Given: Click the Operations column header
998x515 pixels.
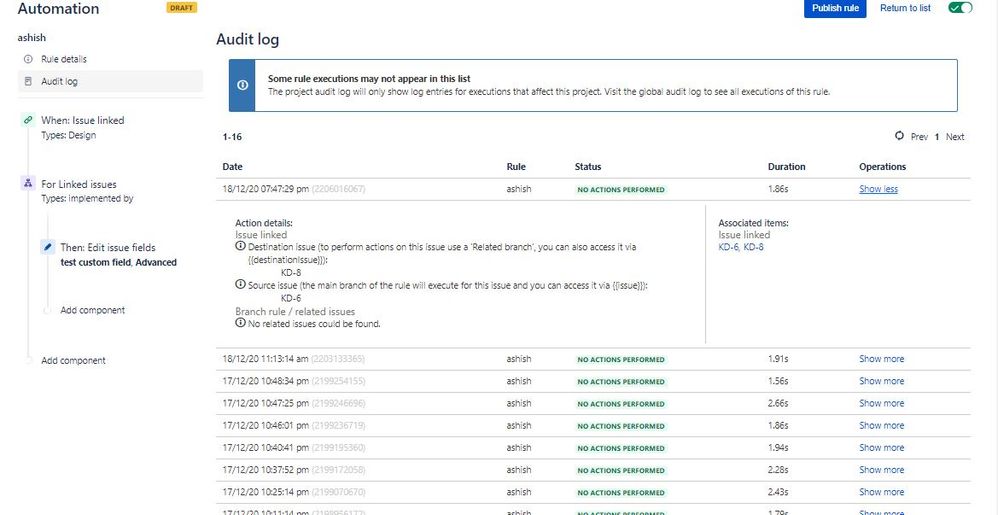Looking at the screenshot, I should (x=882, y=167).
